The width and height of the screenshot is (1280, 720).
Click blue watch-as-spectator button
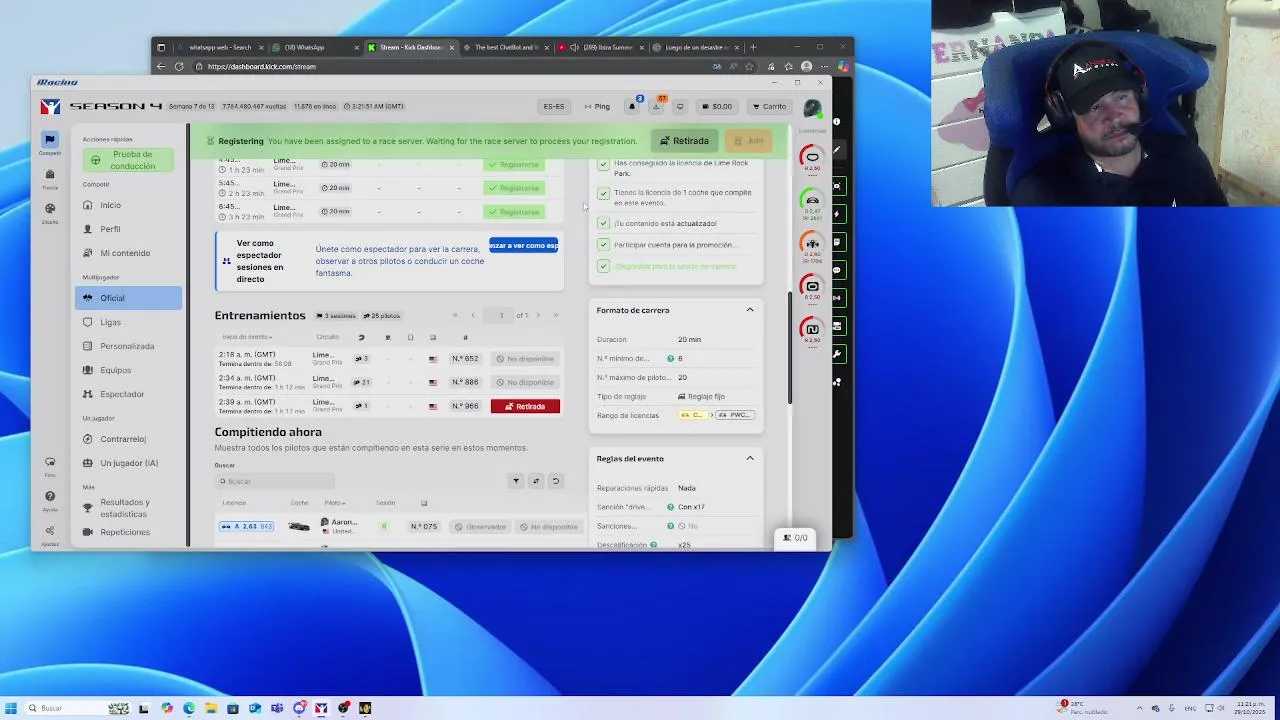(x=523, y=245)
